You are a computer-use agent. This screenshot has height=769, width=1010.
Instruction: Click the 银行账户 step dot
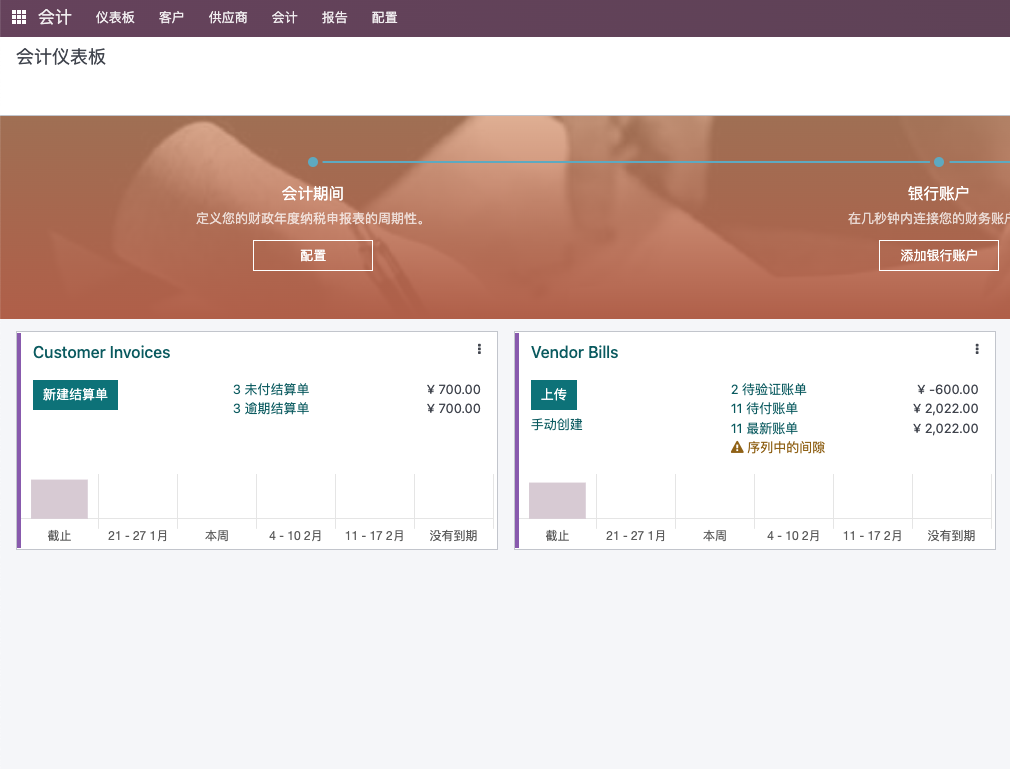pos(939,162)
